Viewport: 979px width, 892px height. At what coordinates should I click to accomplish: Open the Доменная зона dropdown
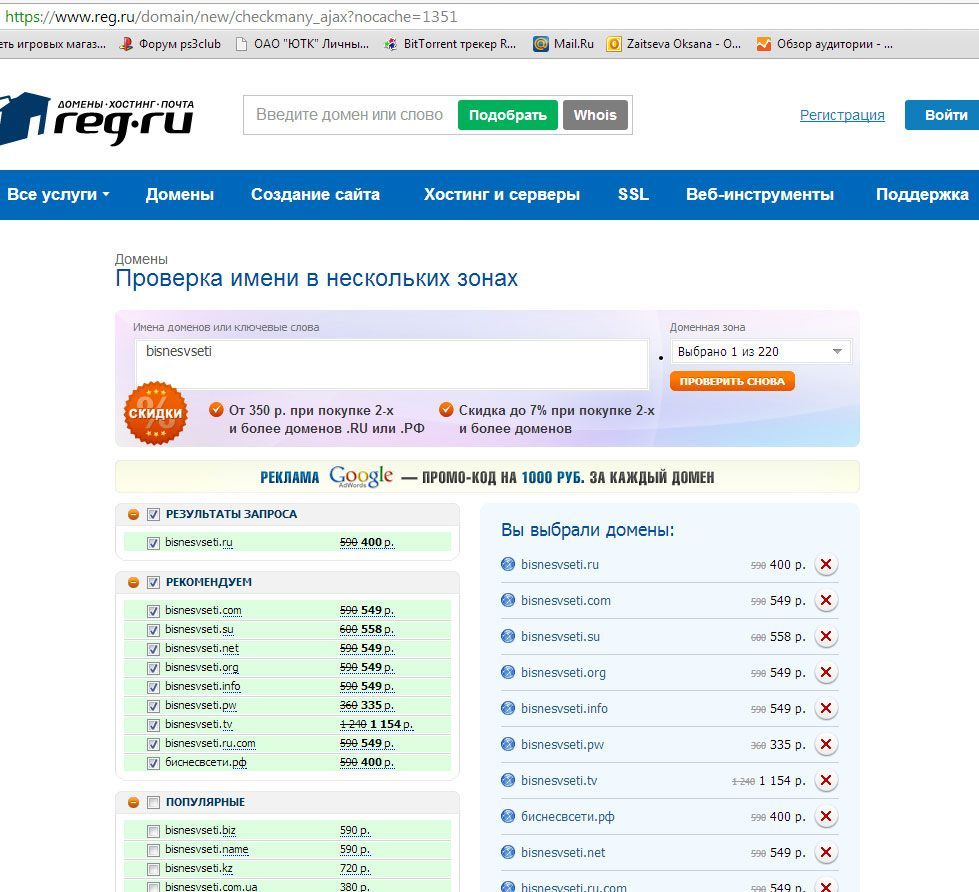coord(760,352)
